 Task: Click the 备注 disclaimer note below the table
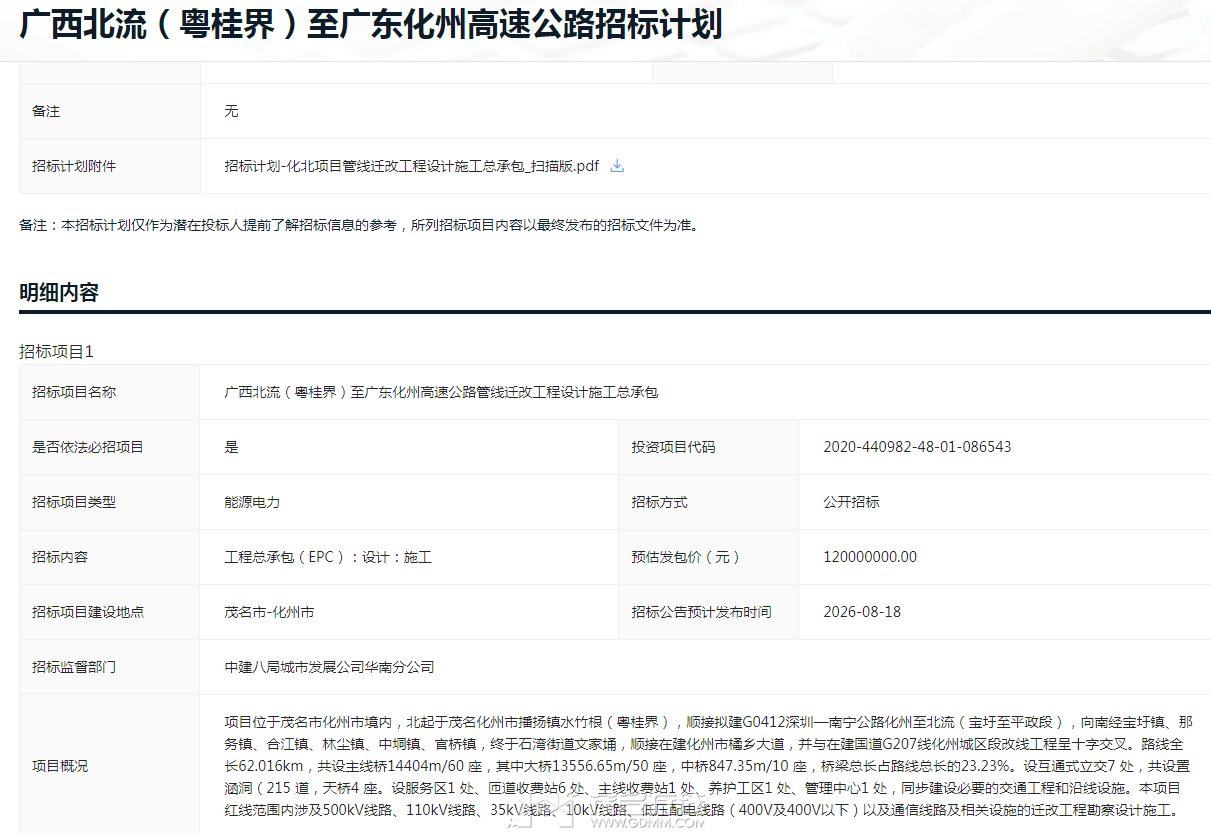click(x=359, y=225)
